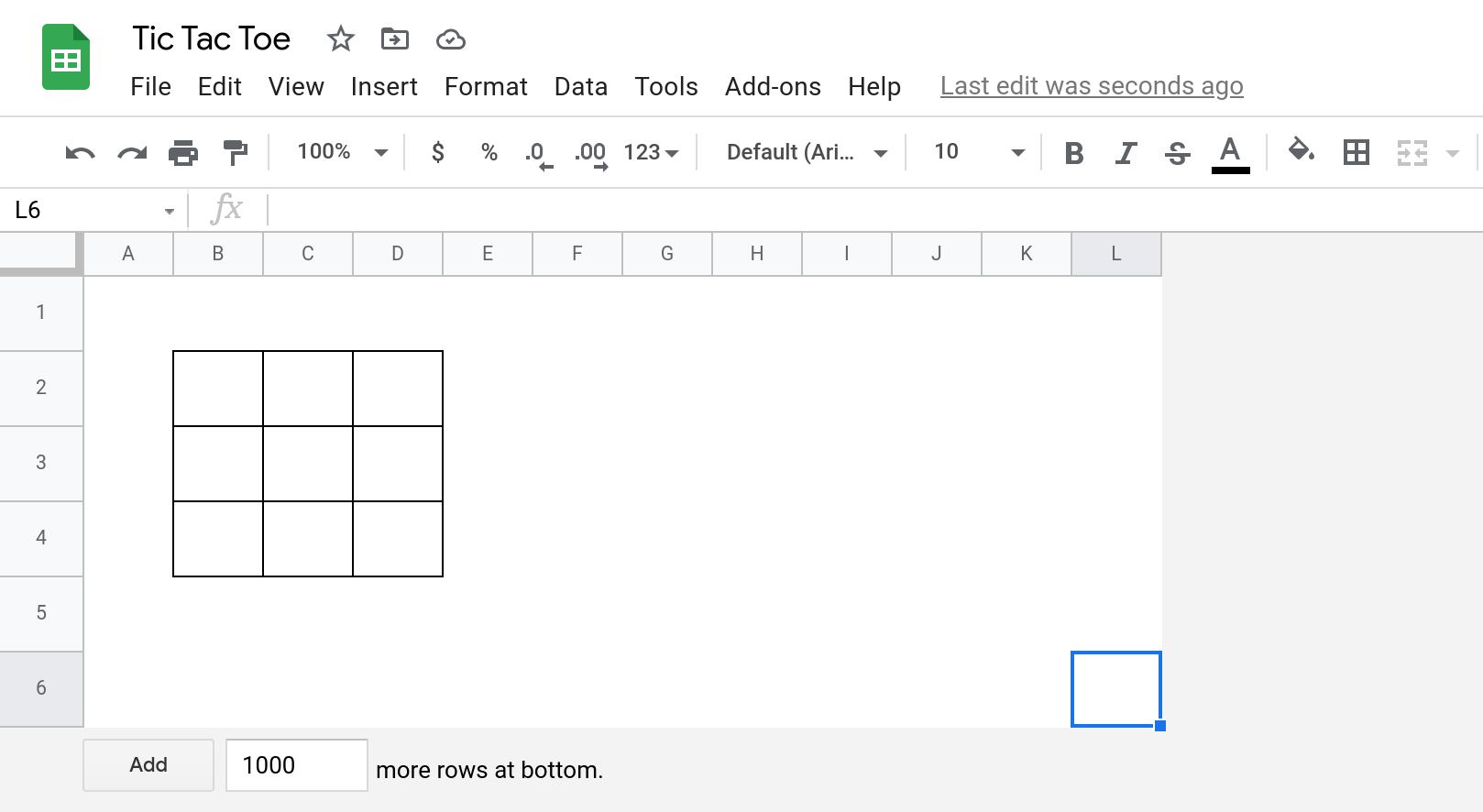Select row 3 header
1483x812 pixels.
click(41, 463)
